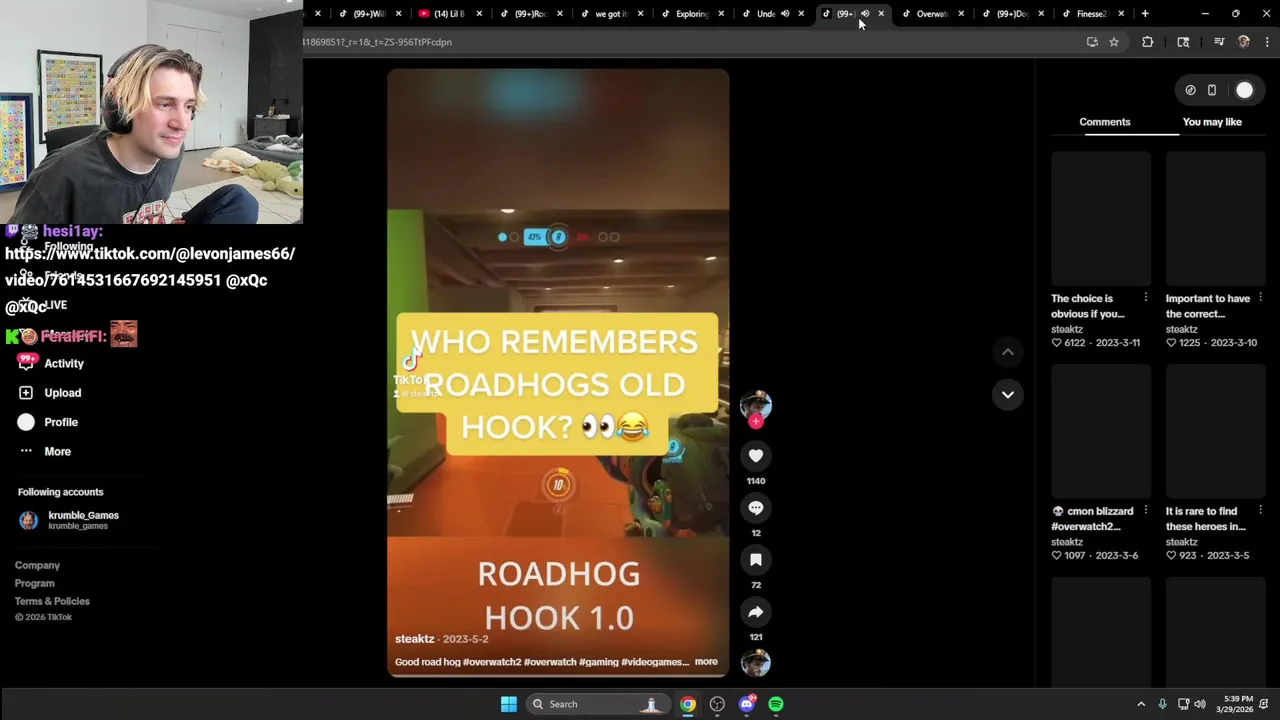
Task: Open OBS Studio from the taskbar
Action: [717, 704]
